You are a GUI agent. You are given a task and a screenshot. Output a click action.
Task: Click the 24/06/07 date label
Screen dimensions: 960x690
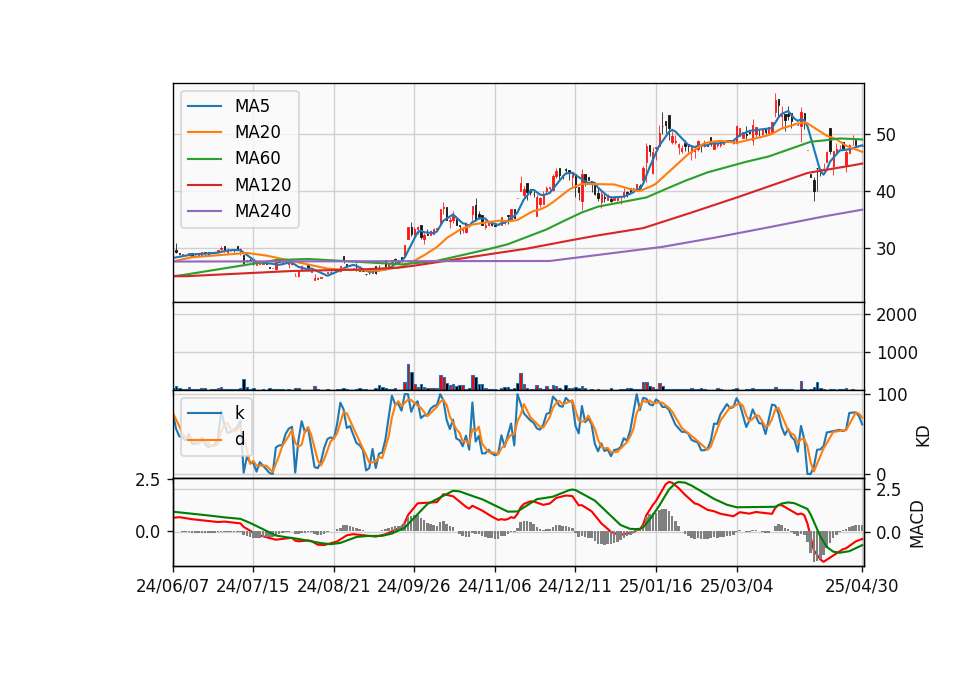pos(173,586)
